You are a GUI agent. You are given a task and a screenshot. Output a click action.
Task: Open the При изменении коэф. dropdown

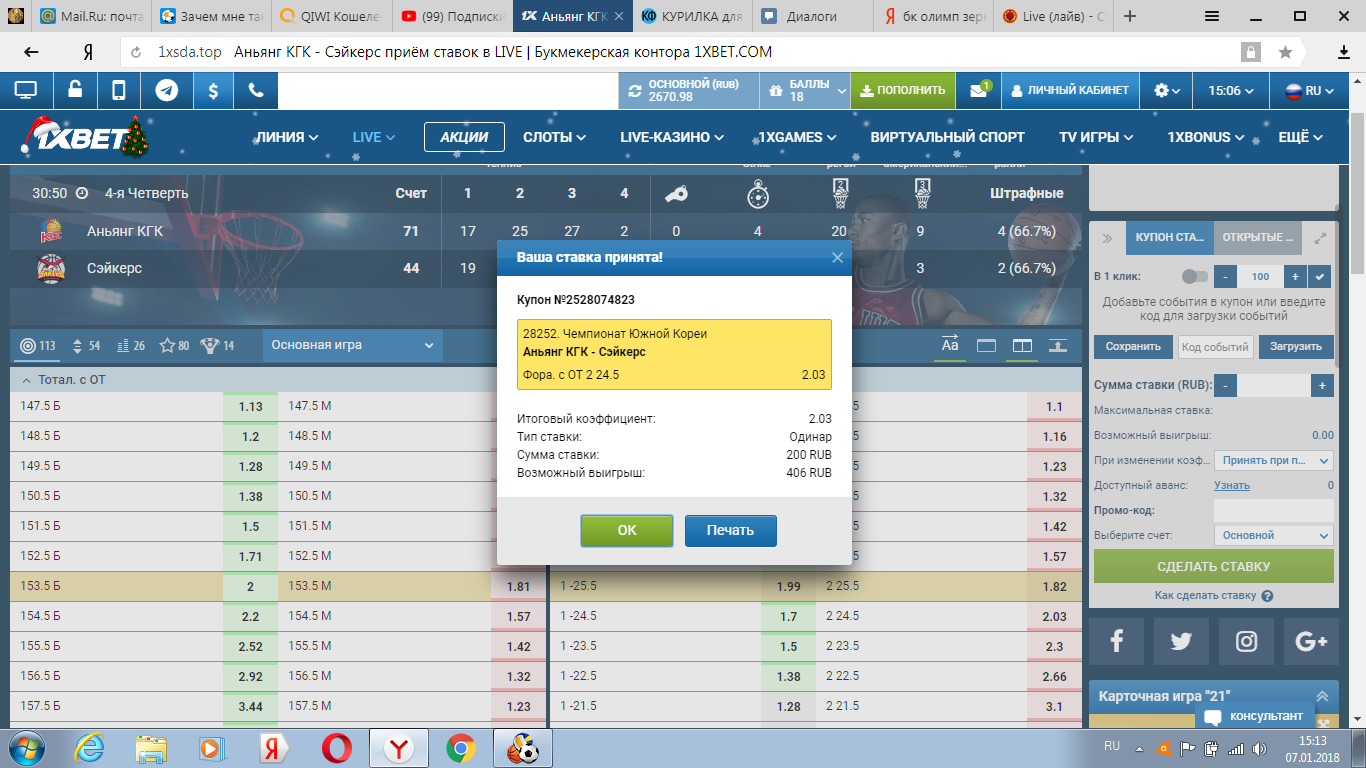coord(1273,460)
